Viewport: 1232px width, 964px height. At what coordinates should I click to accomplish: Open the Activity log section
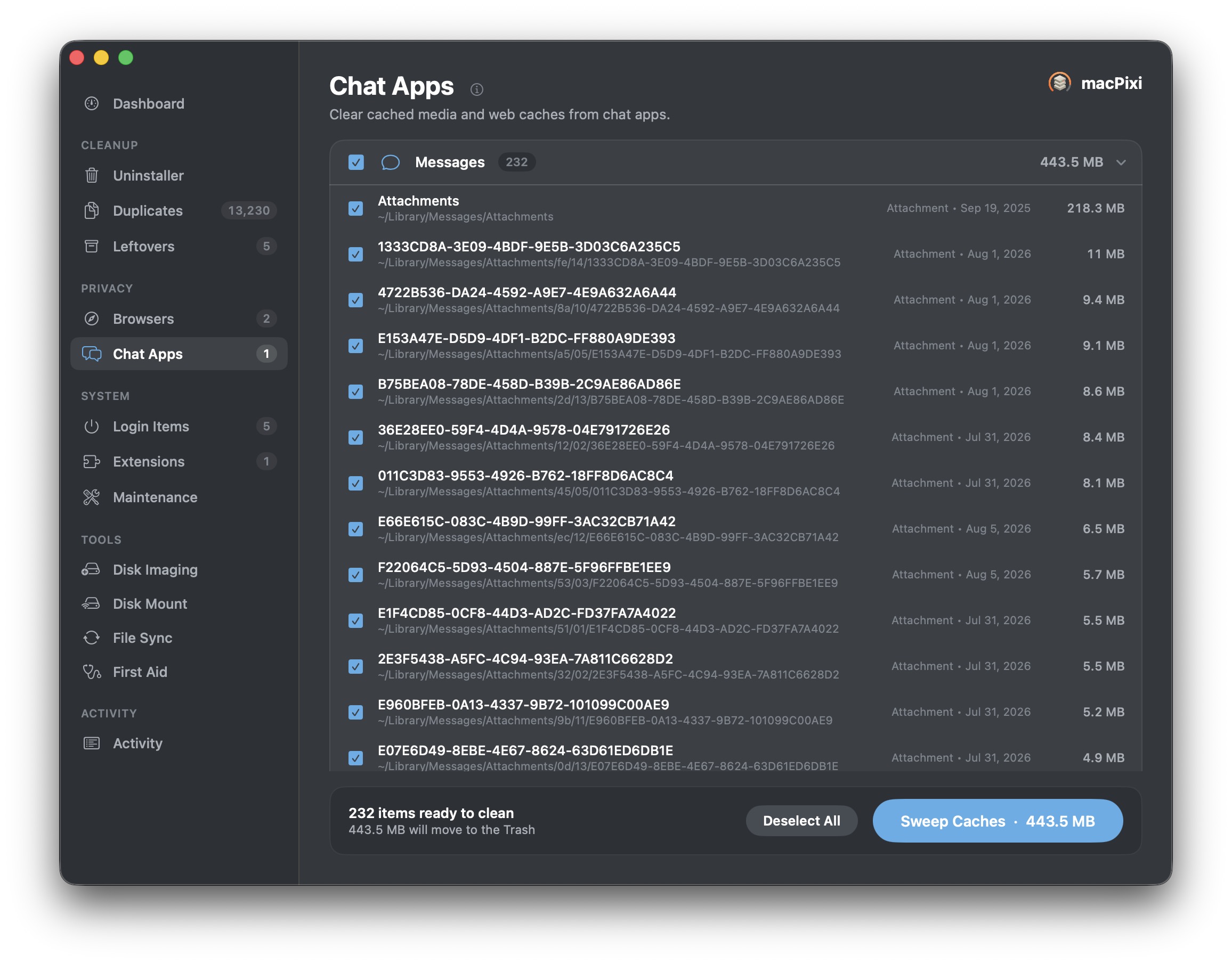tap(179, 744)
